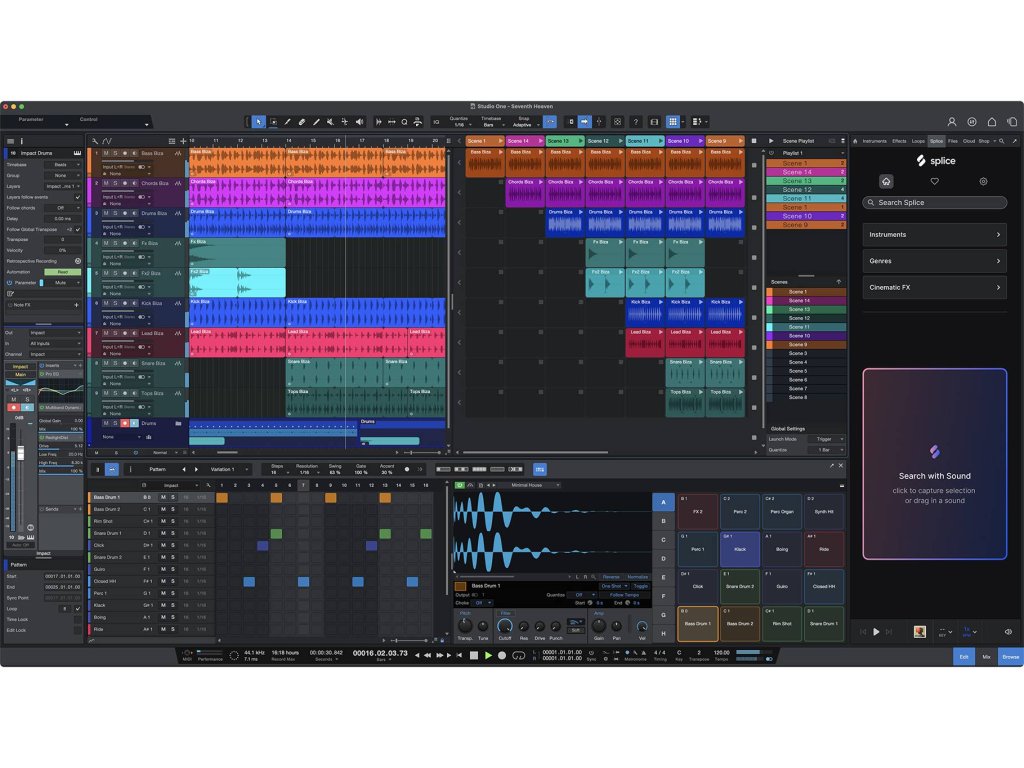Open the Timebase Bars dropdown
Image resolution: width=1024 pixels, height=768 pixels.
click(492, 125)
